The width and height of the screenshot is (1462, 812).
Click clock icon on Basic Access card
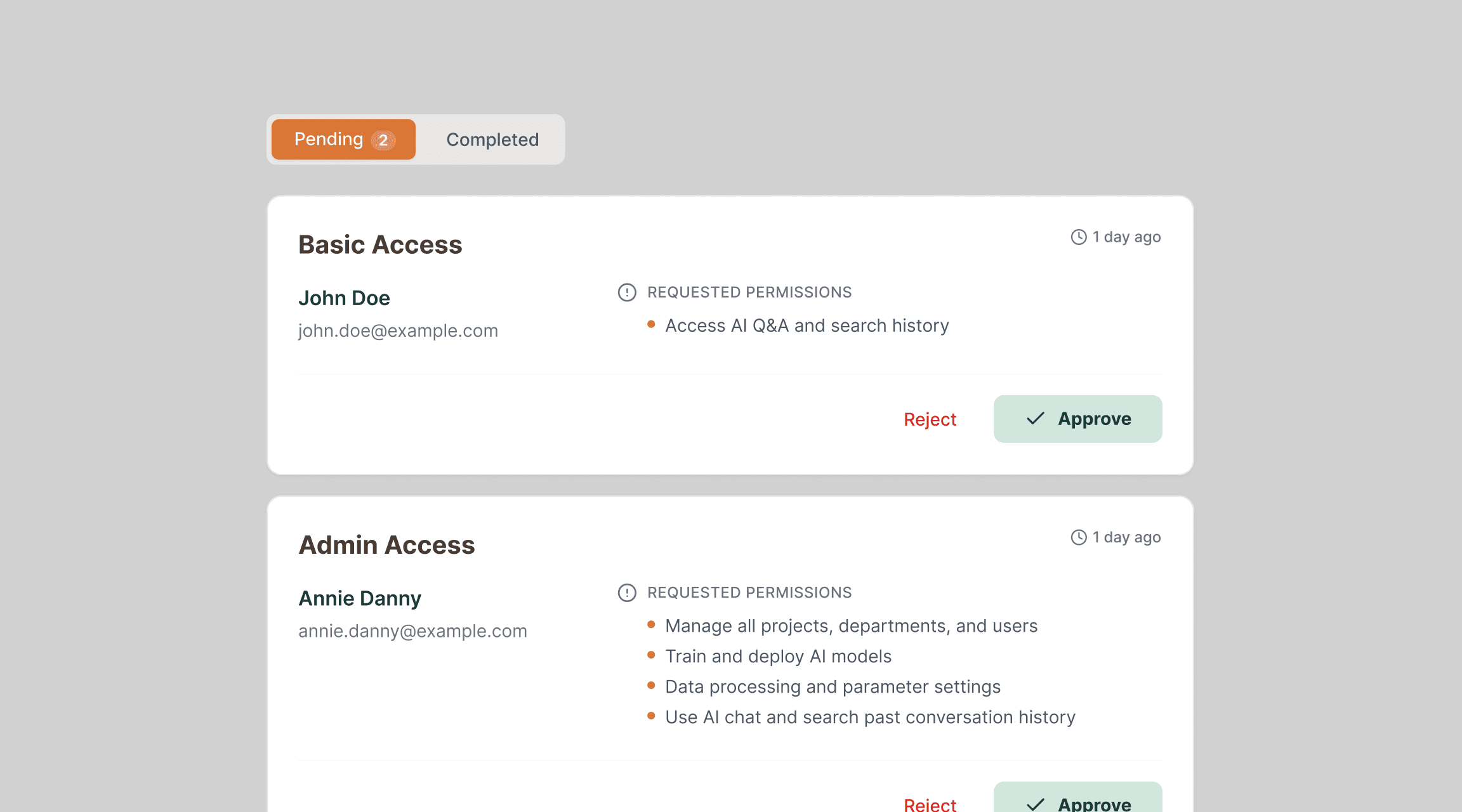click(x=1079, y=237)
